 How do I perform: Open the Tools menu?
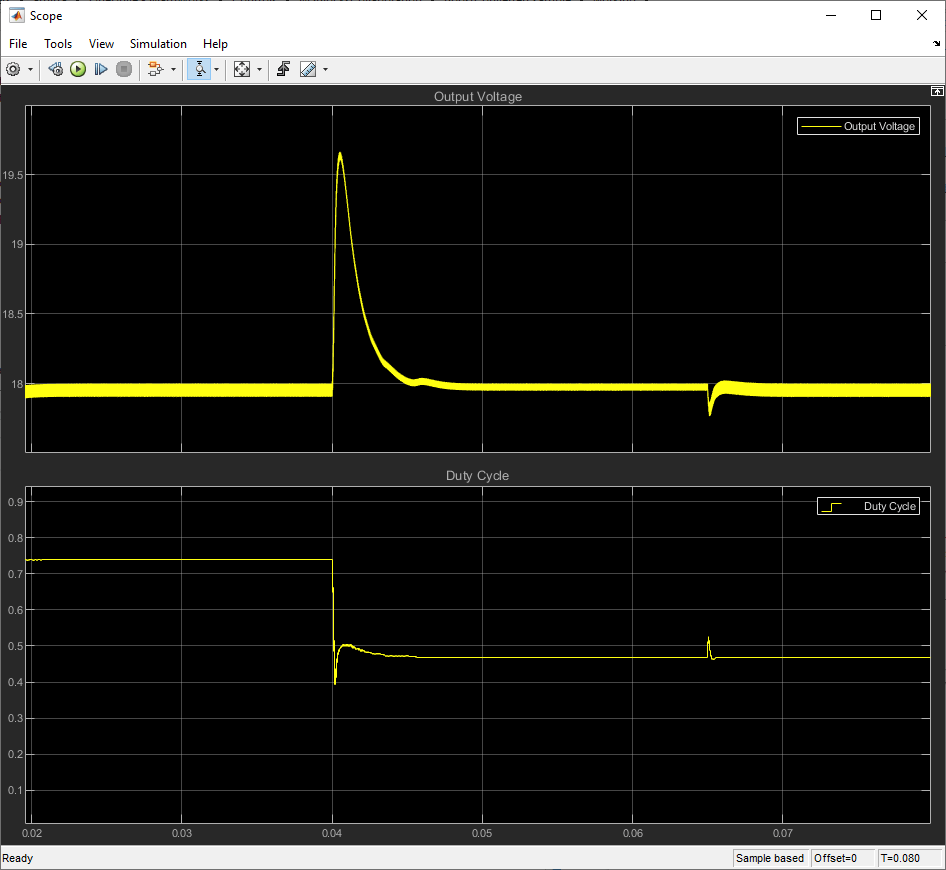click(57, 44)
